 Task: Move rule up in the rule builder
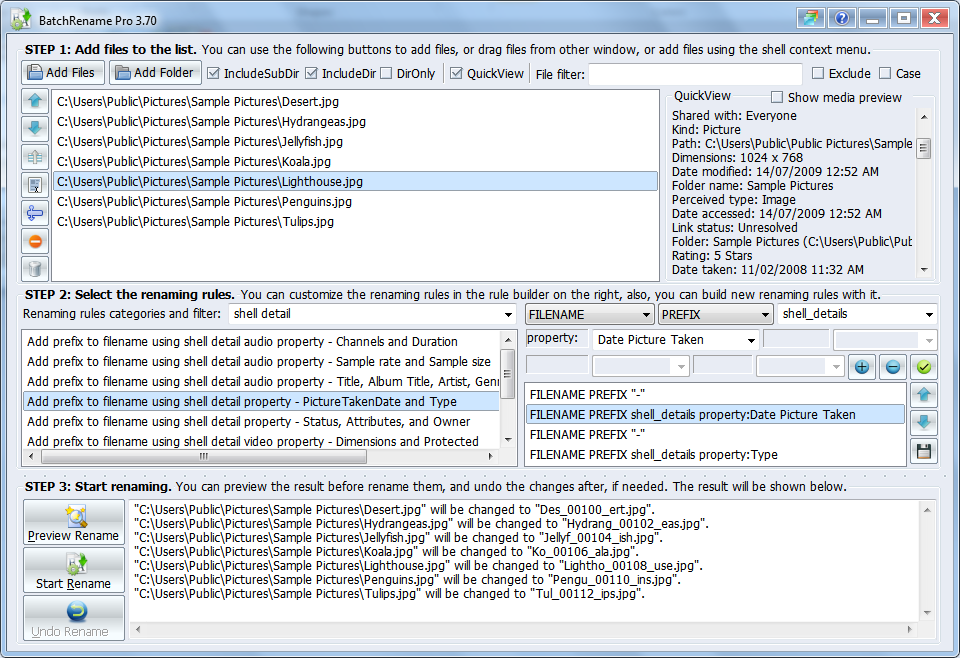924,395
